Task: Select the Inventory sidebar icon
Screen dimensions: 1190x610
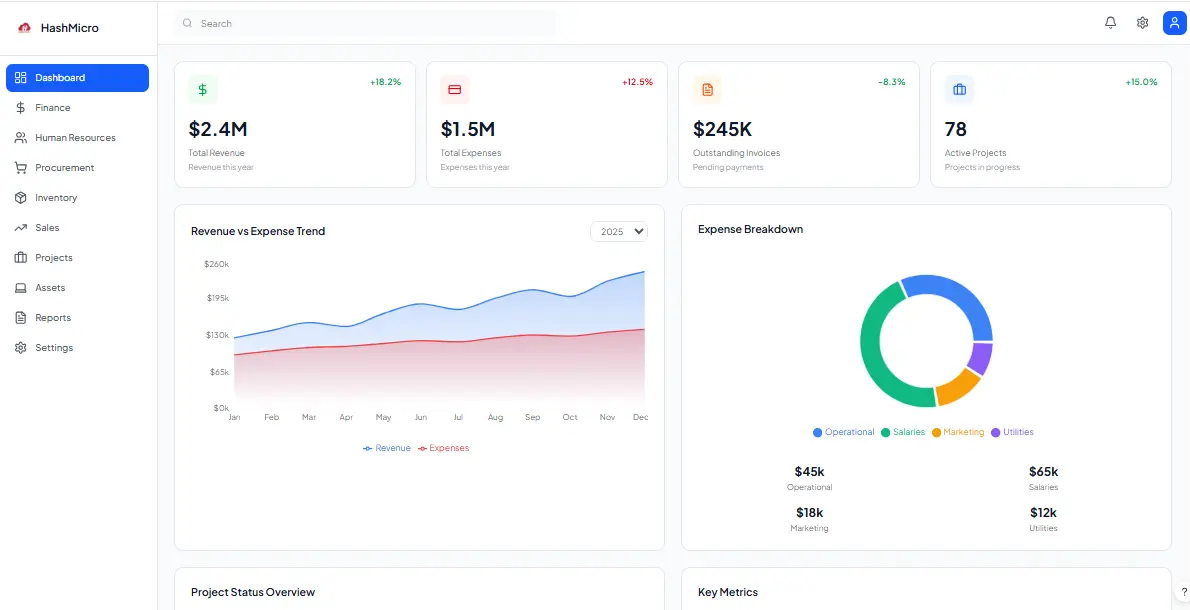Action: pyautogui.click(x=19, y=197)
